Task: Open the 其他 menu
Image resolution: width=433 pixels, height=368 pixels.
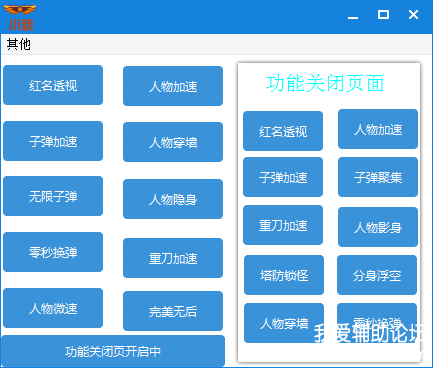Action: click(x=19, y=44)
